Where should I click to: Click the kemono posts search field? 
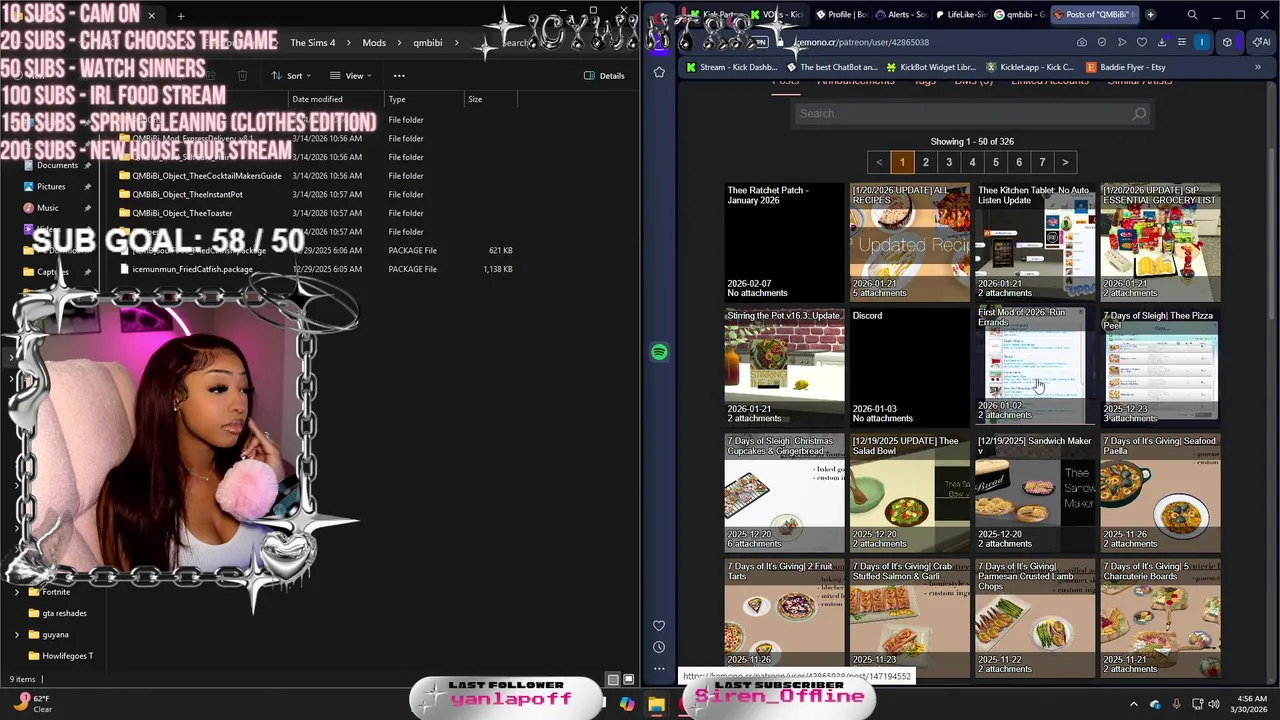coord(972,114)
